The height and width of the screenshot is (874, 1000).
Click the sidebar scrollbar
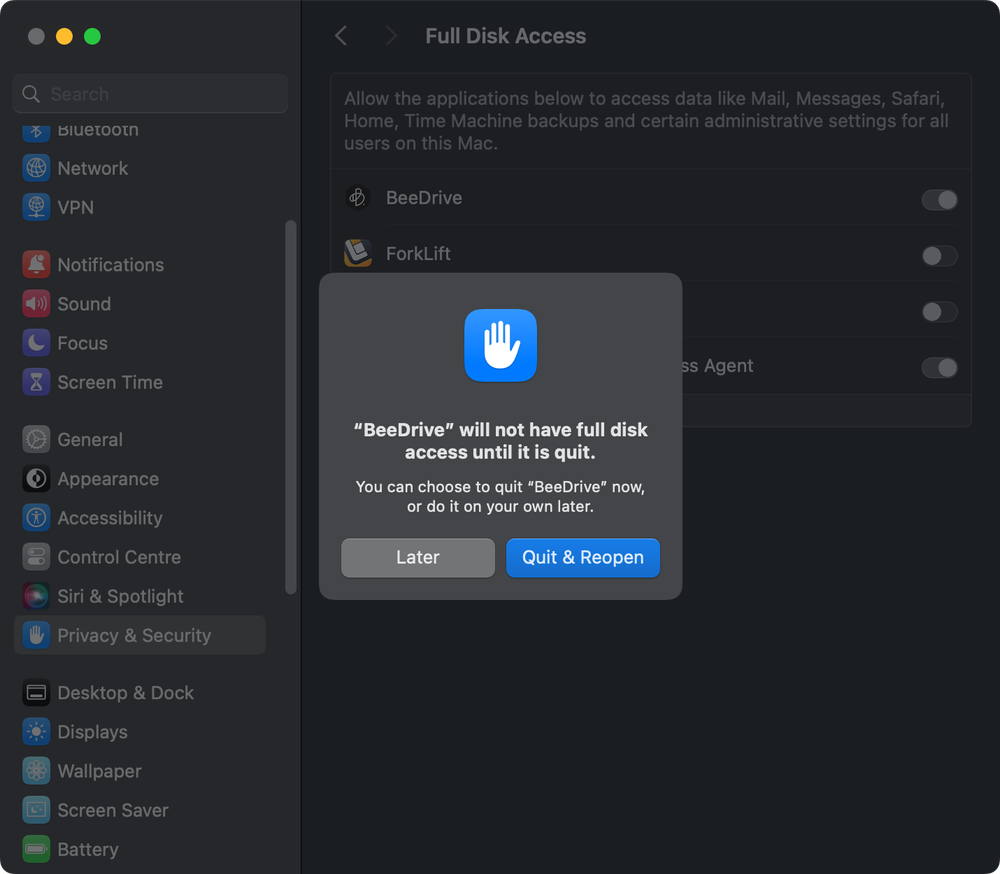point(291,407)
